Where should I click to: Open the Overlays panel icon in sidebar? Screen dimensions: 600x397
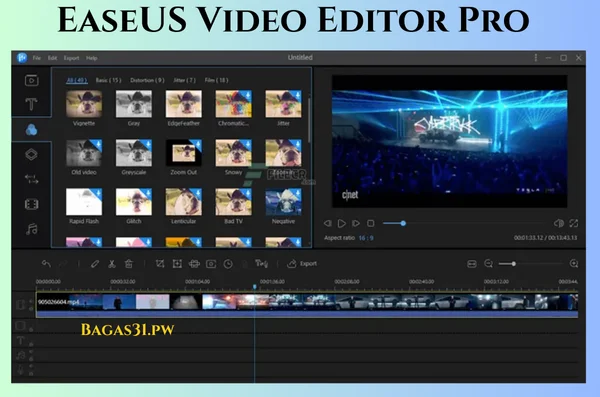click(x=31, y=154)
